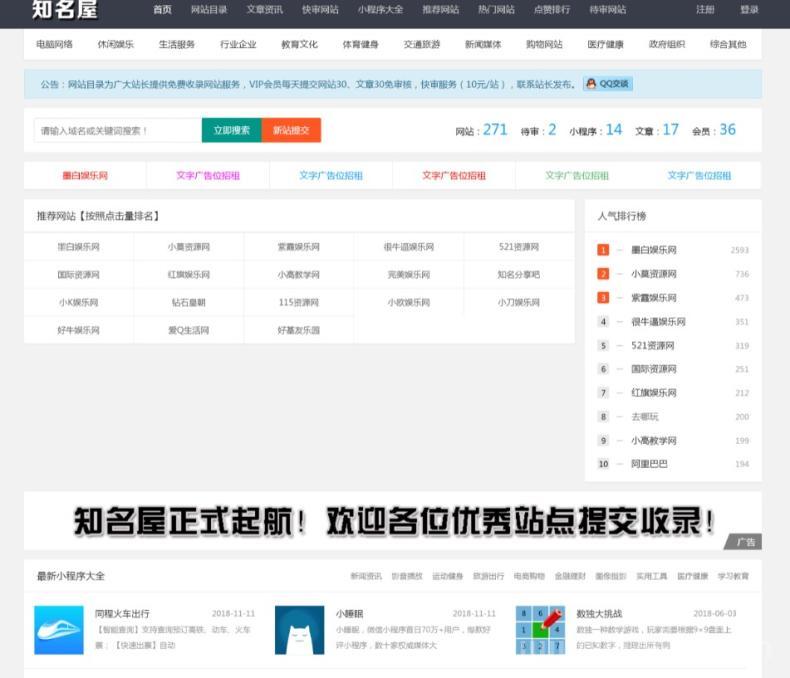Open 阿里巴巴 in popularity ranking

pos(649,464)
